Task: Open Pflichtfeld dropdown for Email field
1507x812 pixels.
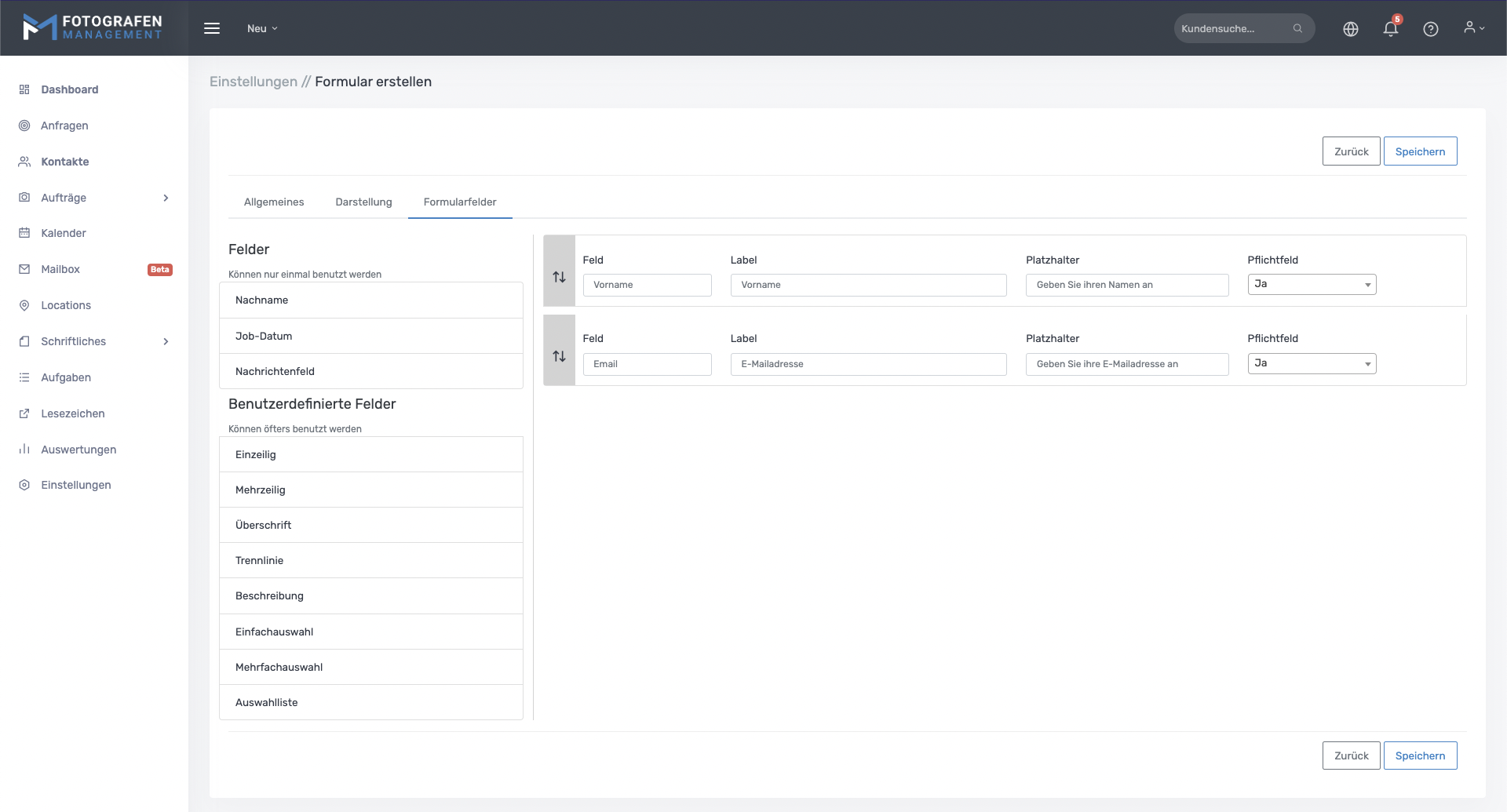Action: point(1311,363)
